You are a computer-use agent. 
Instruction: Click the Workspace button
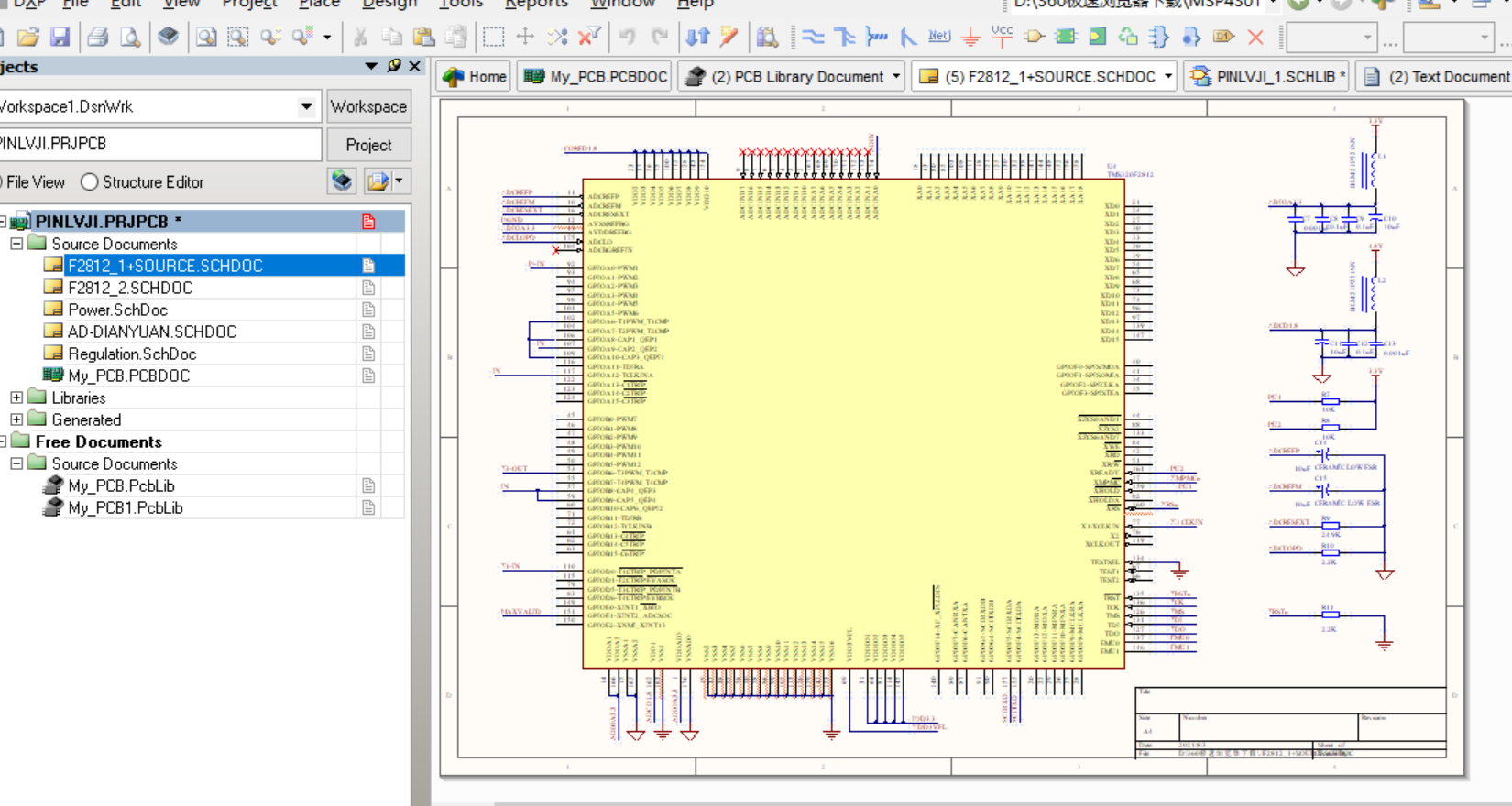point(368,107)
